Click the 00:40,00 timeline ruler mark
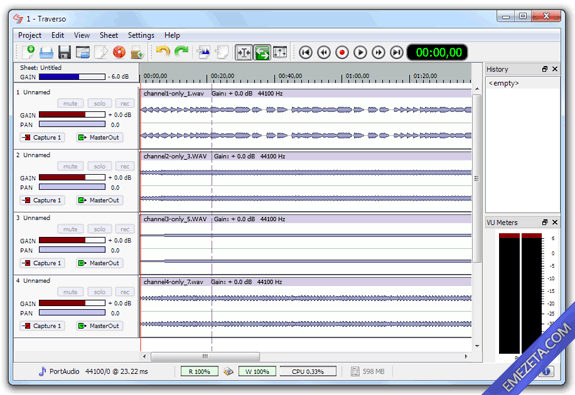Viewport: 575px width, 395px height. tap(290, 76)
